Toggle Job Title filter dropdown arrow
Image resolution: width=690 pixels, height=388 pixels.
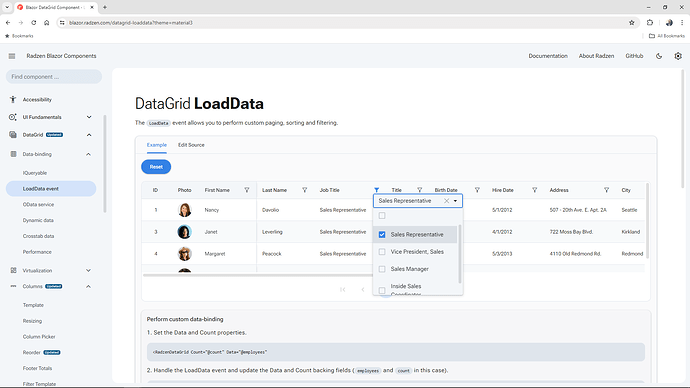click(455, 201)
